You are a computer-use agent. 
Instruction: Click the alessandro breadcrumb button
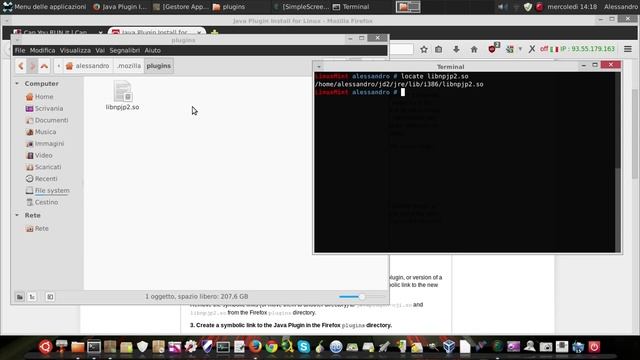pos(88,66)
